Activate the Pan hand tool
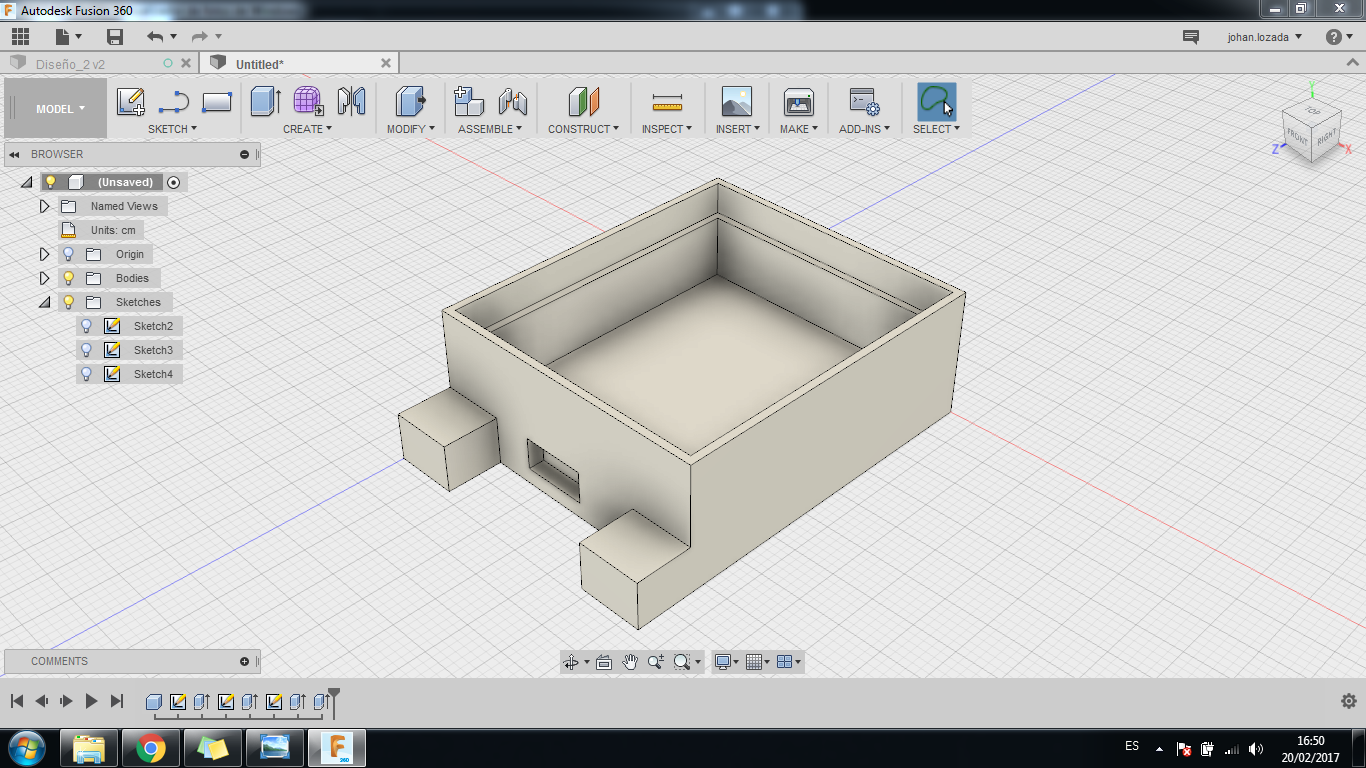This screenshot has height=768, width=1366. pyautogui.click(x=630, y=661)
